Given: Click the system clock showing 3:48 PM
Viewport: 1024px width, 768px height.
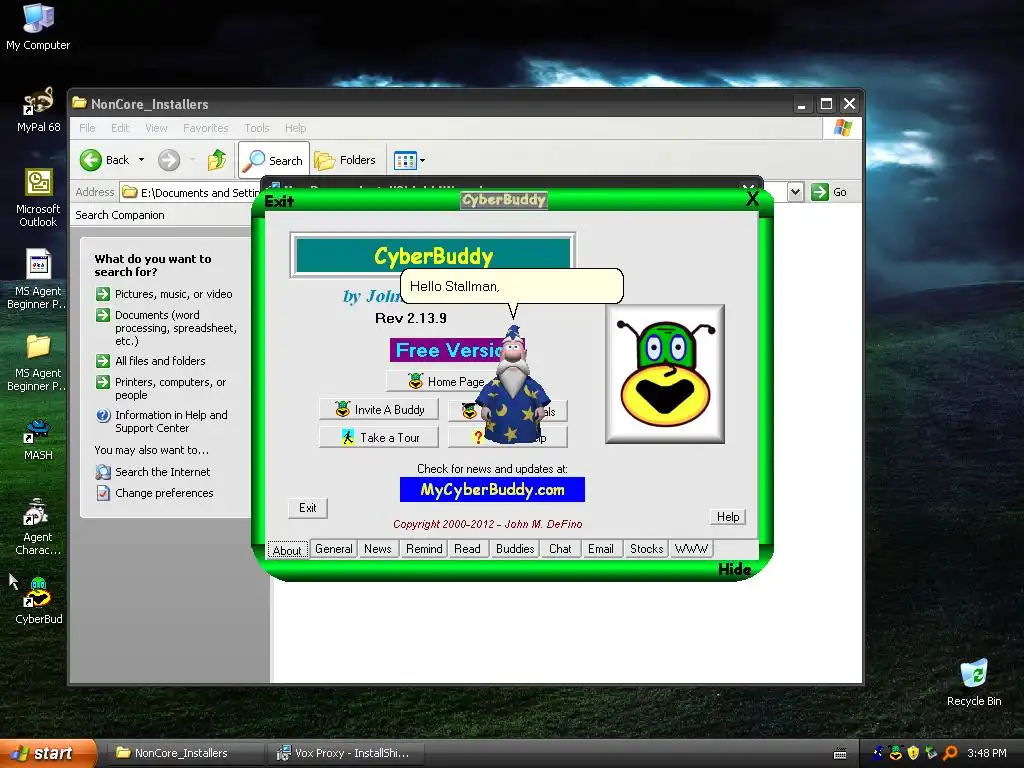Looking at the screenshot, I should click(x=986, y=753).
